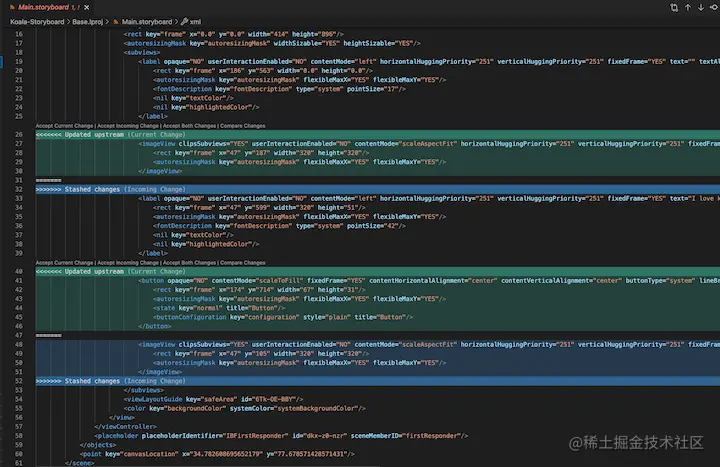The image size is (720, 467).
Task: Open Base.lproj breadcrumb folder
Action: point(87,22)
